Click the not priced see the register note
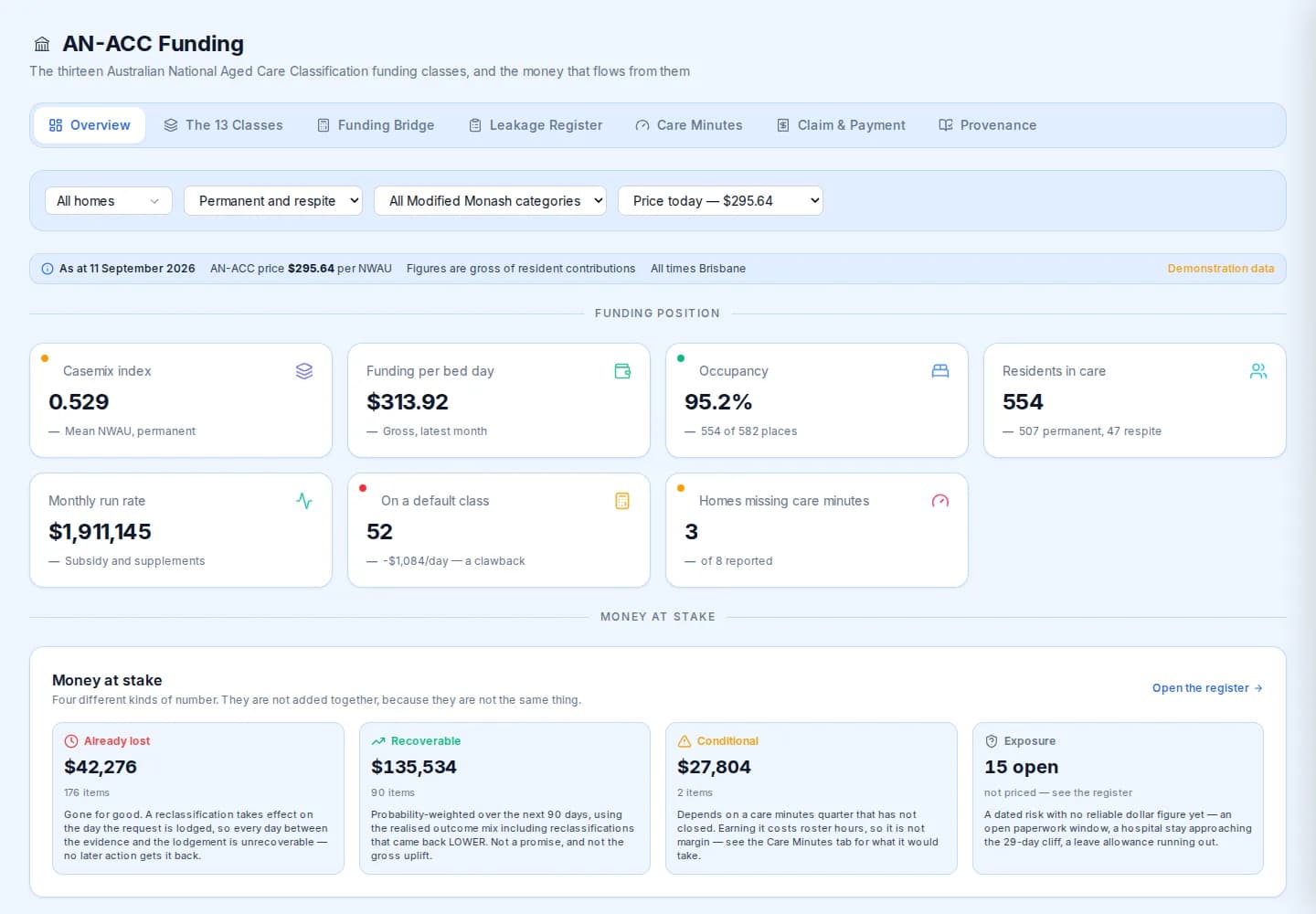This screenshot has width=1316, height=914. 1058,793
